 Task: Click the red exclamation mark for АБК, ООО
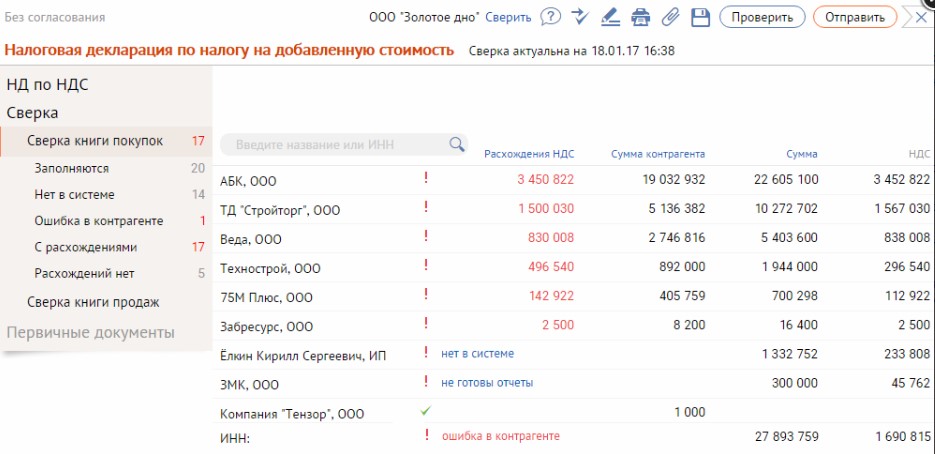(426, 178)
